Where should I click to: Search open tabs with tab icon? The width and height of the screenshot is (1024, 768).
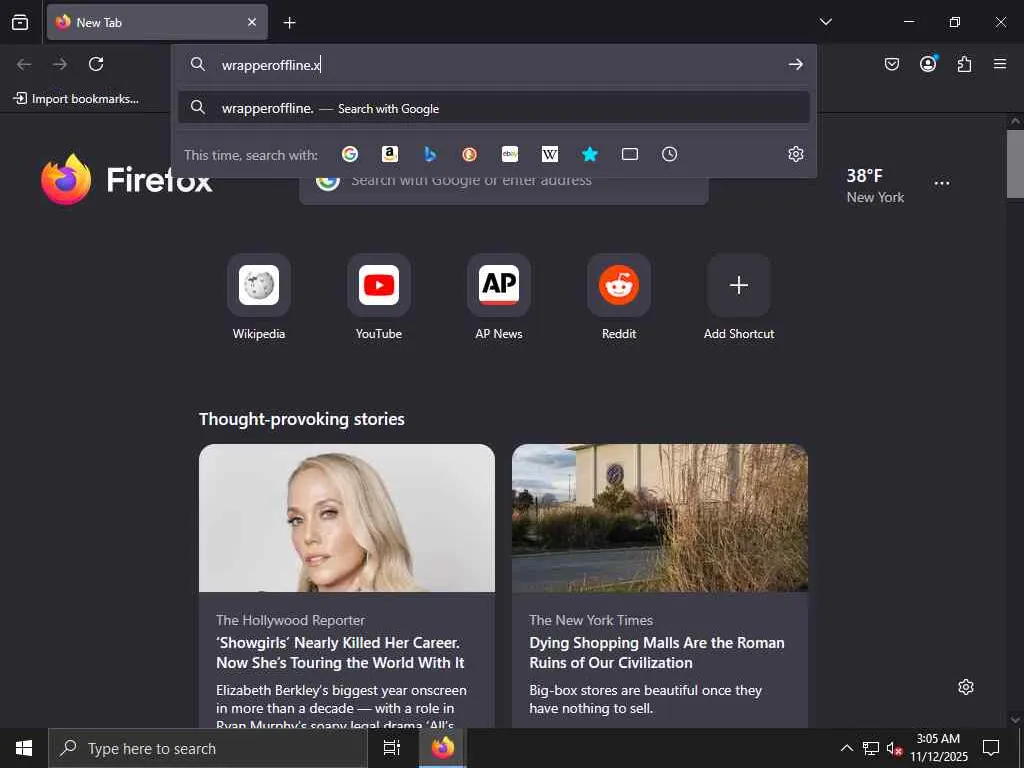click(x=630, y=154)
